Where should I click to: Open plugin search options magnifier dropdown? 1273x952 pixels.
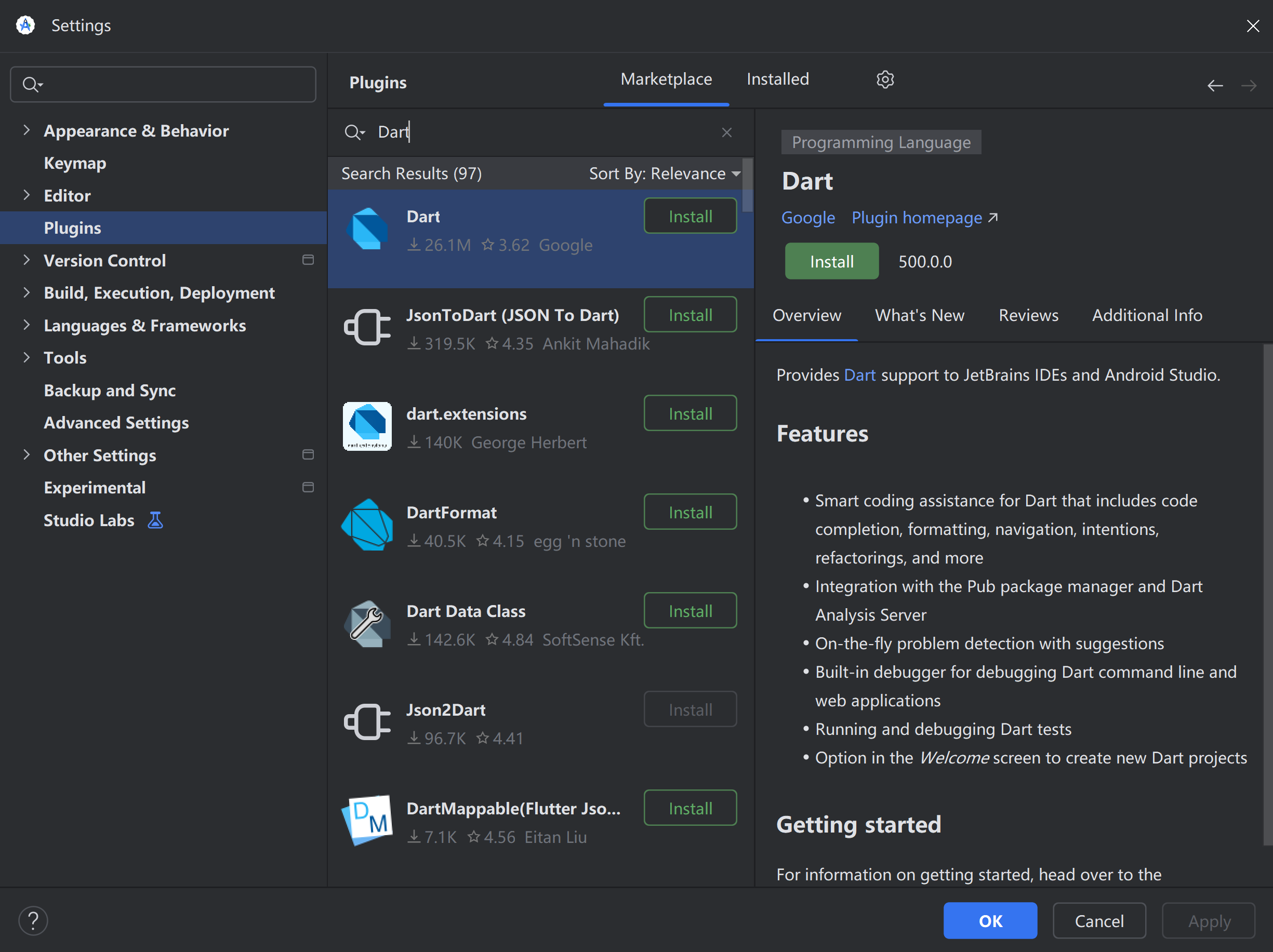click(354, 132)
